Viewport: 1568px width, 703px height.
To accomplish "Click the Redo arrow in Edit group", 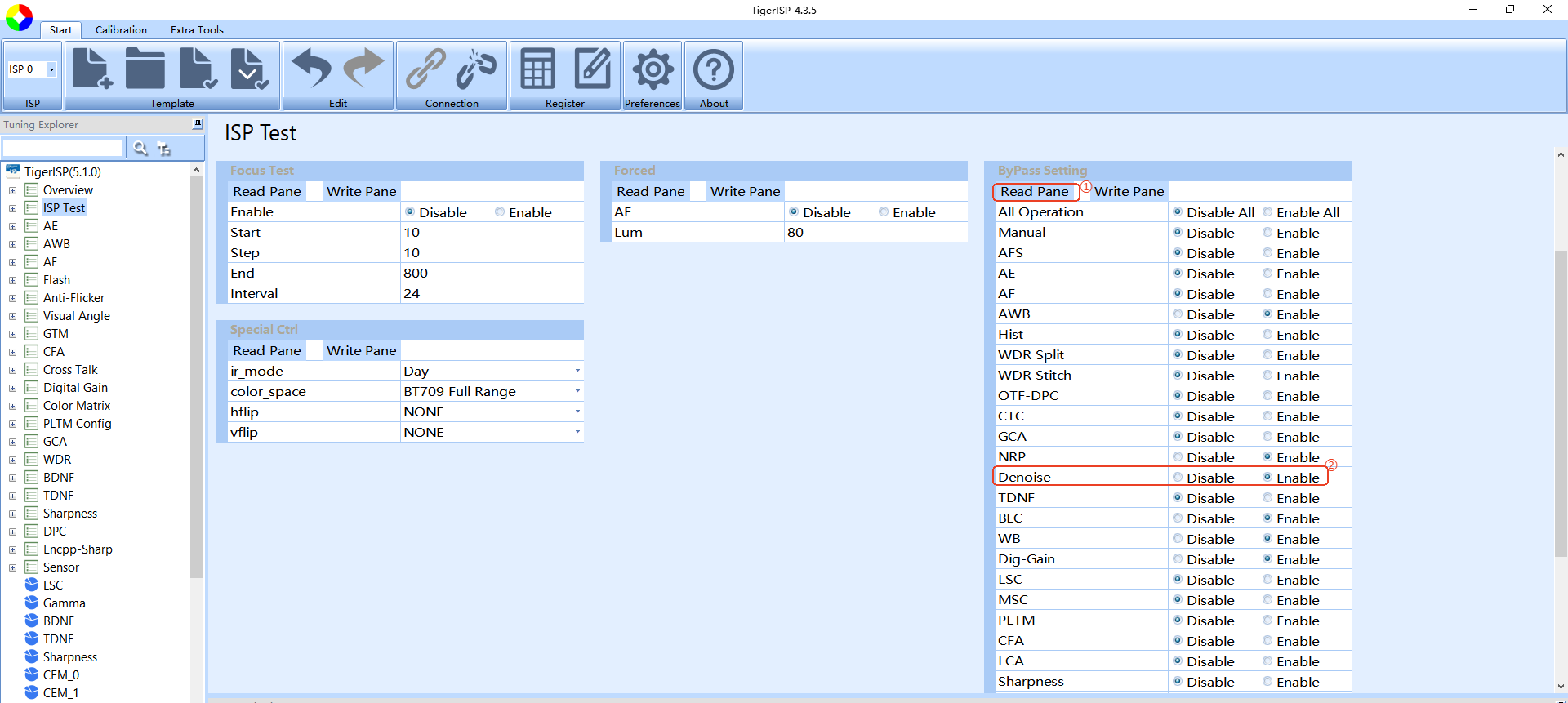I will tap(364, 69).
